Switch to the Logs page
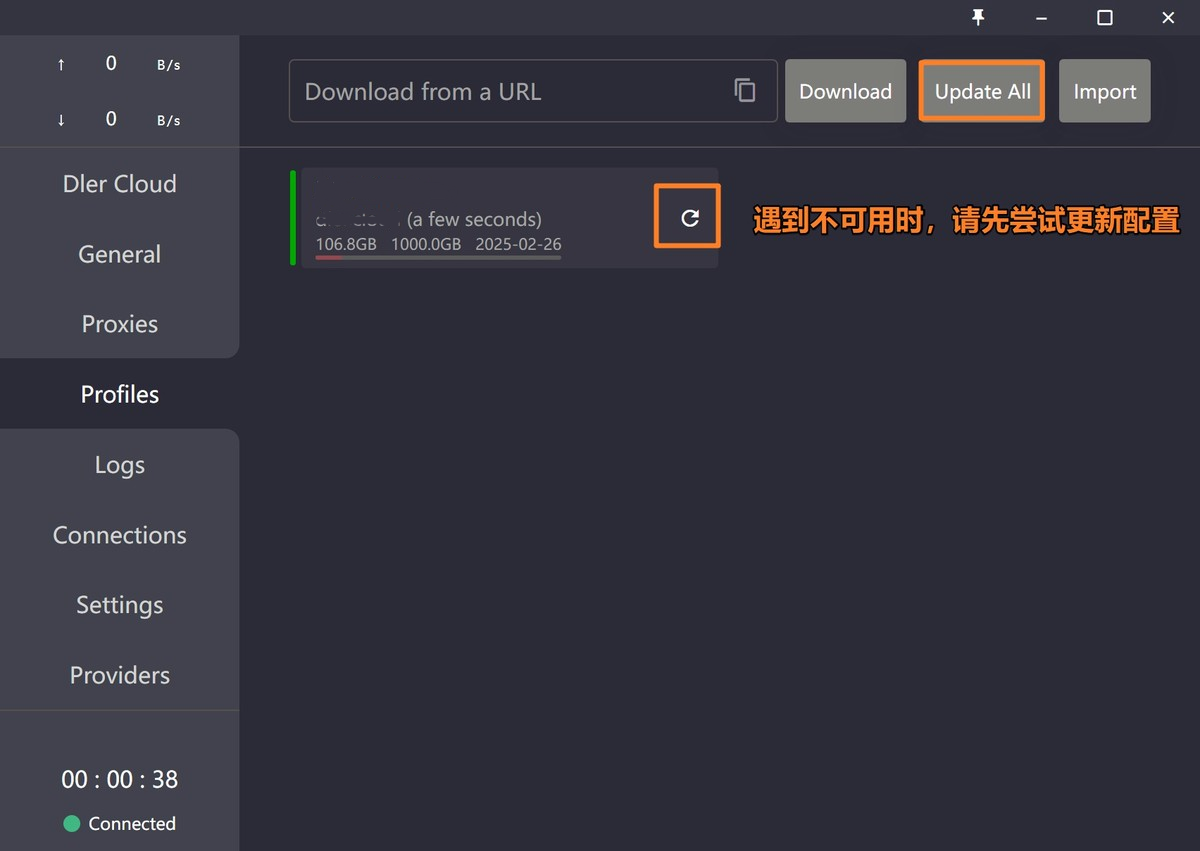This screenshot has height=851, width=1200. coord(119,464)
